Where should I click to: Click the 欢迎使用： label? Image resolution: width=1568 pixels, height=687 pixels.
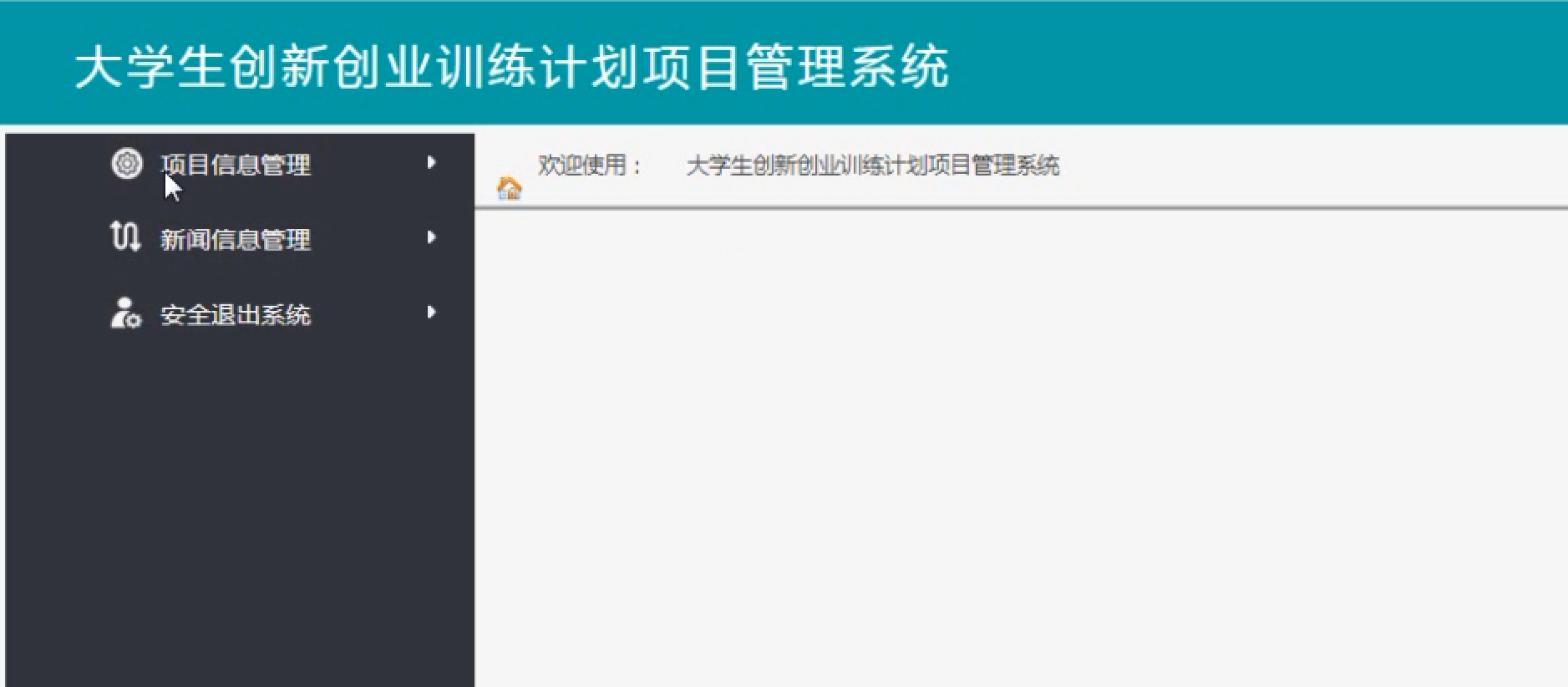tap(589, 165)
